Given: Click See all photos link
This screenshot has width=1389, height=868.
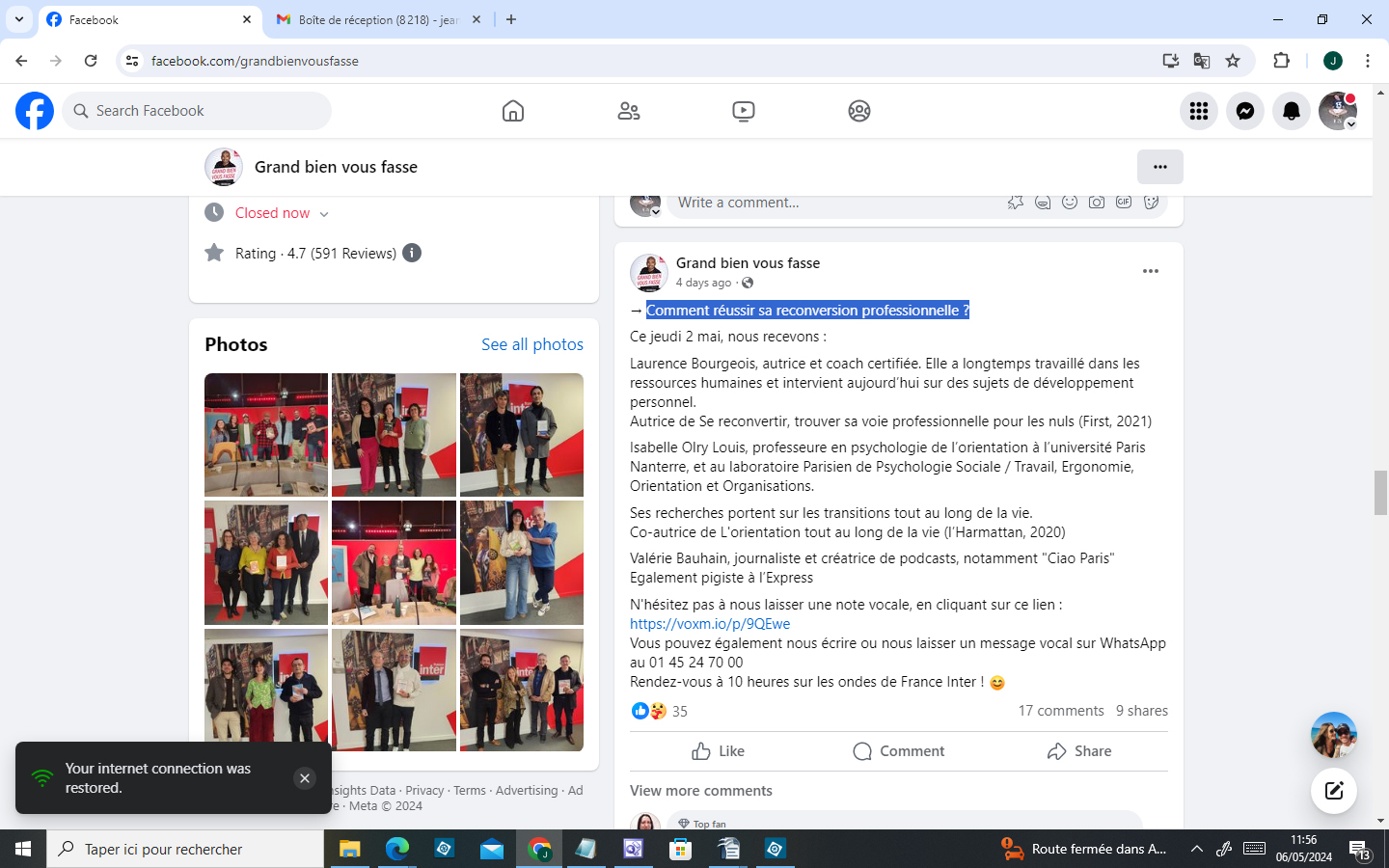Looking at the screenshot, I should [532, 344].
